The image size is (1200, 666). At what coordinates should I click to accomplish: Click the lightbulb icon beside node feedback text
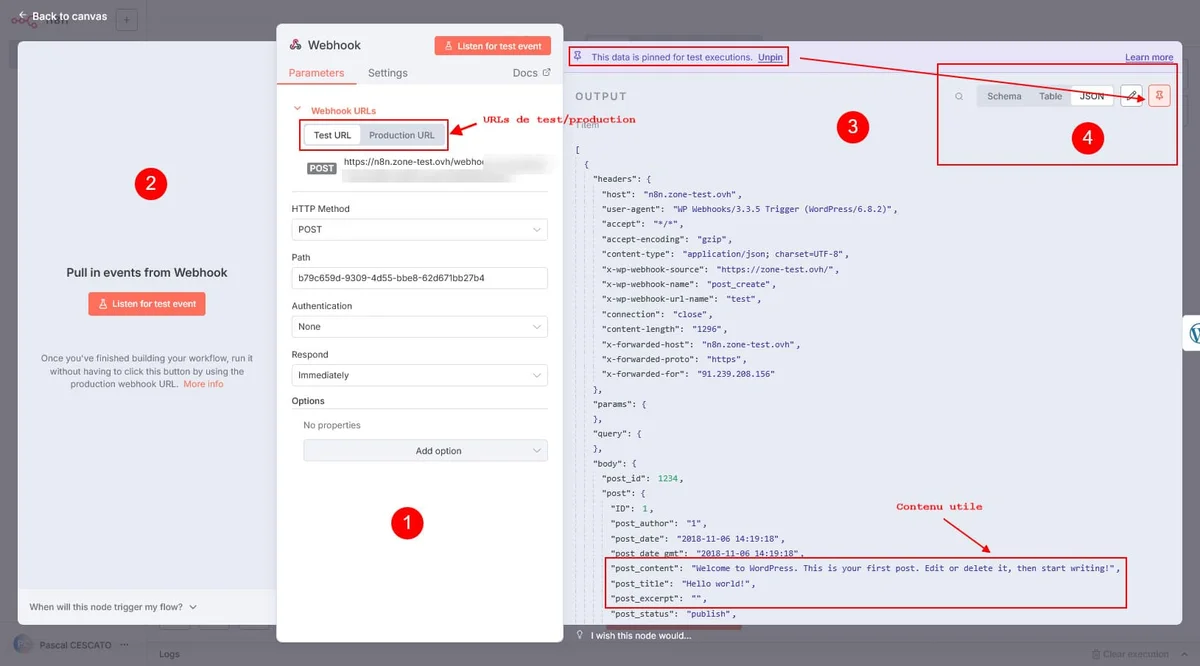[x=579, y=635]
